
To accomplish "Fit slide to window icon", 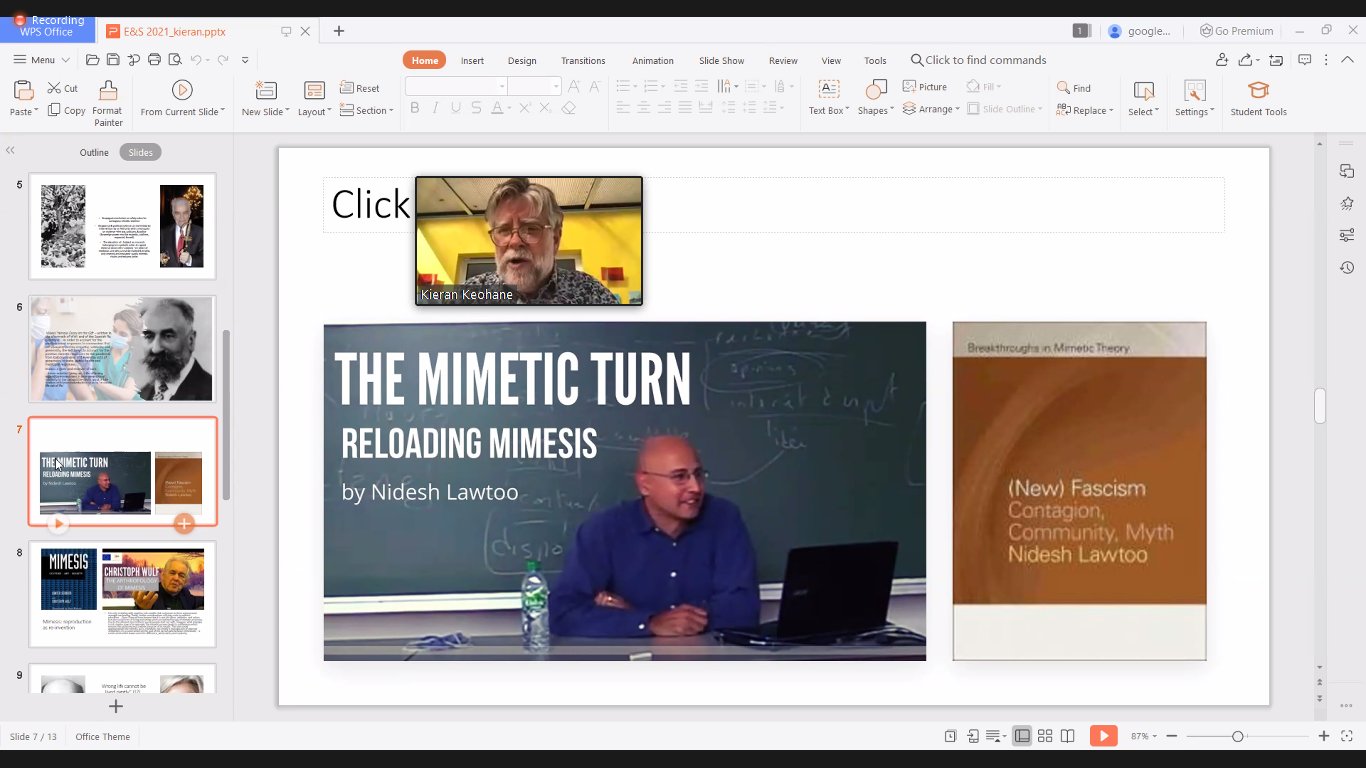I will click(x=1346, y=736).
